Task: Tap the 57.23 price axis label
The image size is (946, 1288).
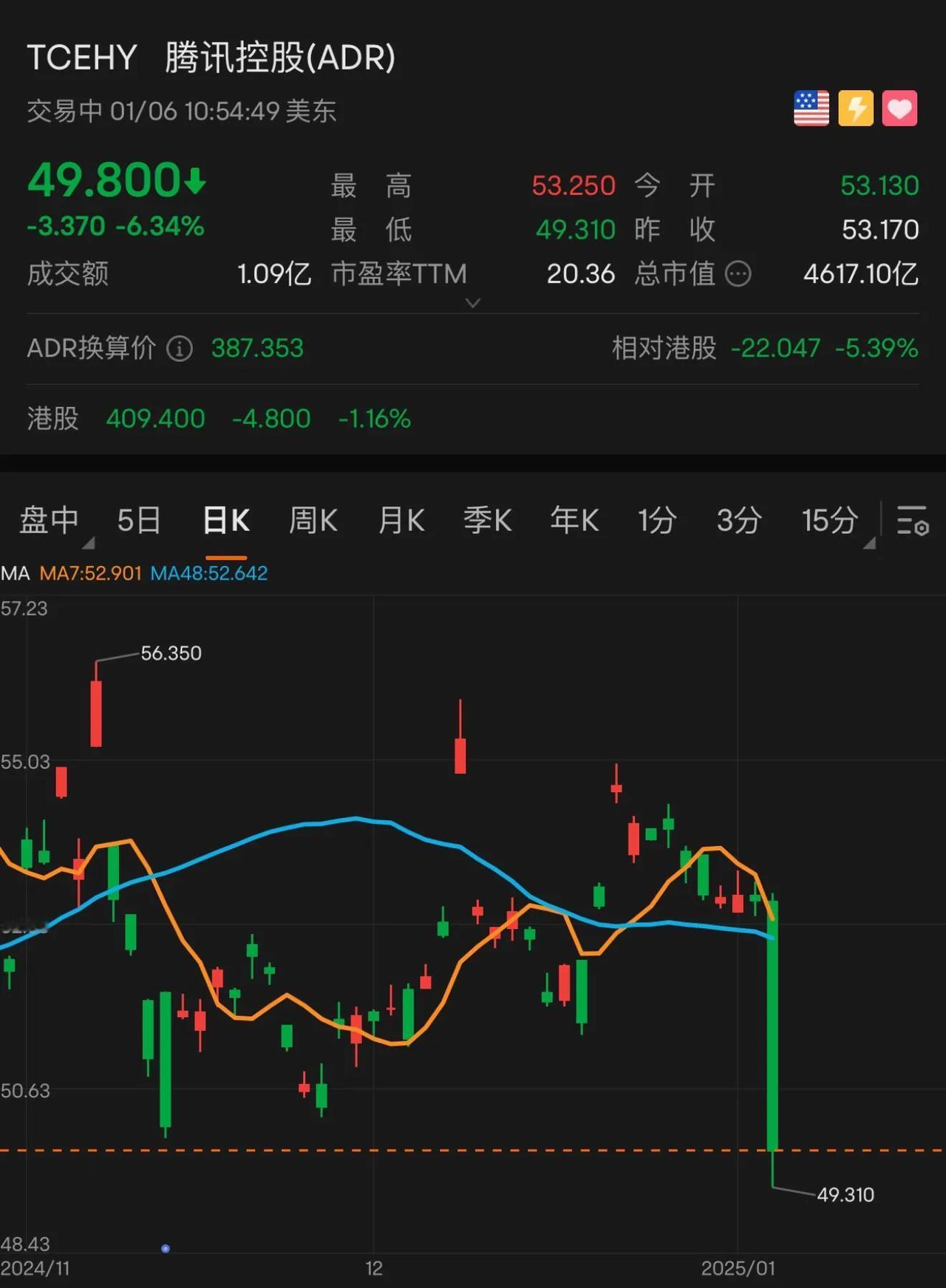Action: pos(24,609)
